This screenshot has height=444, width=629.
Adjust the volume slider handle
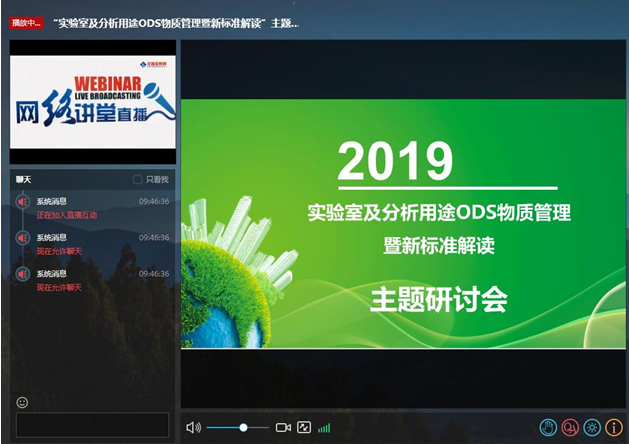tap(243, 428)
